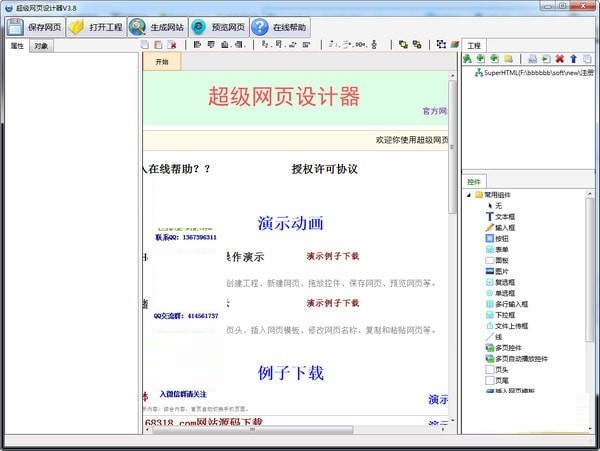Image resolution: width=600 pixels, height=451 pixels.
Task: Click the second 演示例子下载 link
Action: tap(333, 303)
